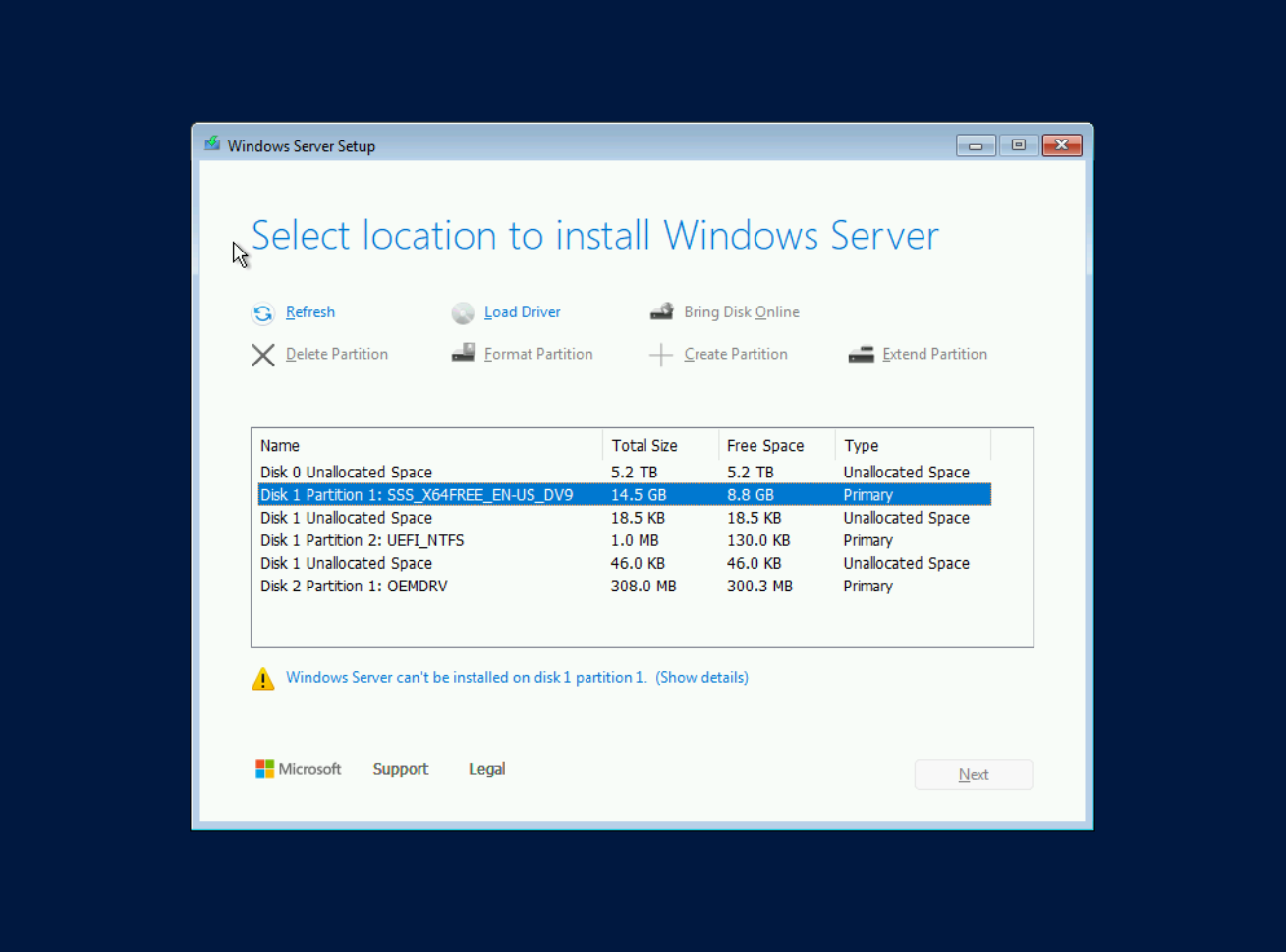The width and height of the screenshot is (1286, 952).
Task: Click the Windows Server Setup title bar icon
Action: [x=212, y=144]
